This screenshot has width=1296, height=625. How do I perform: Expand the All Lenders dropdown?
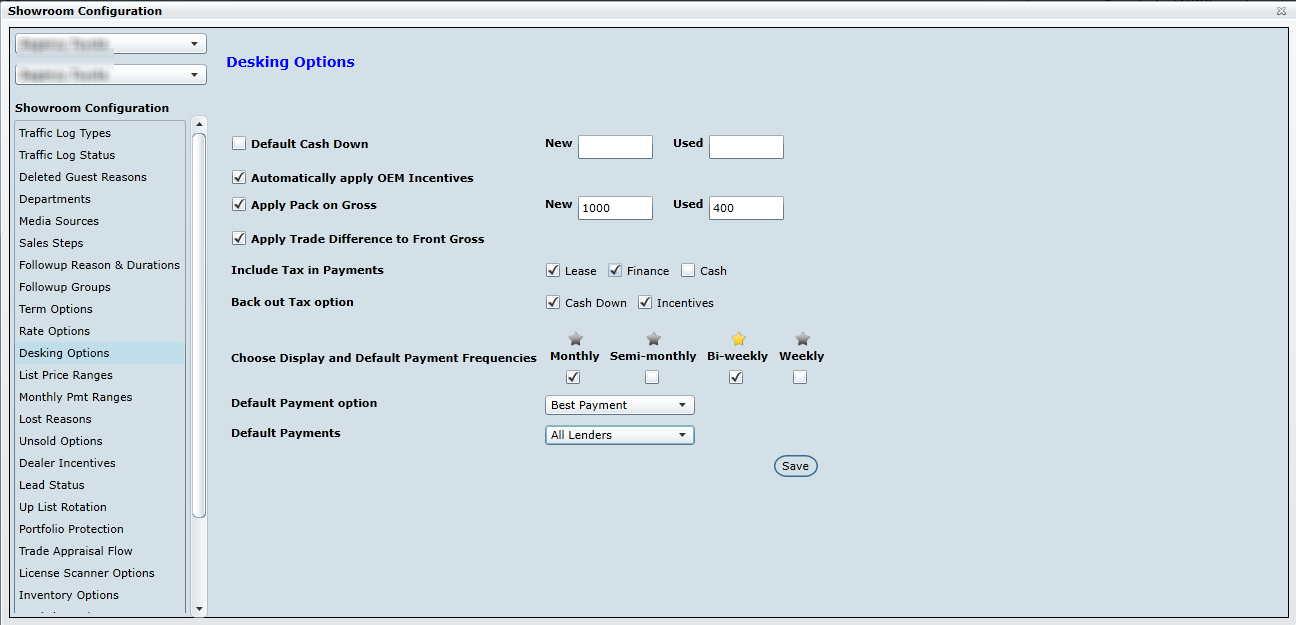619,435
